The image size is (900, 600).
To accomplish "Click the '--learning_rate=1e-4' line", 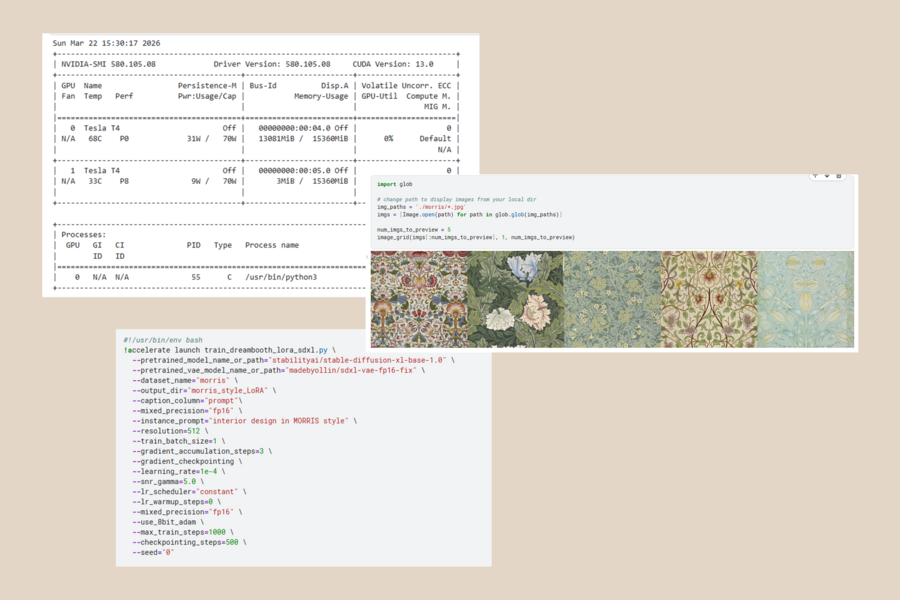I will point(179,471).
